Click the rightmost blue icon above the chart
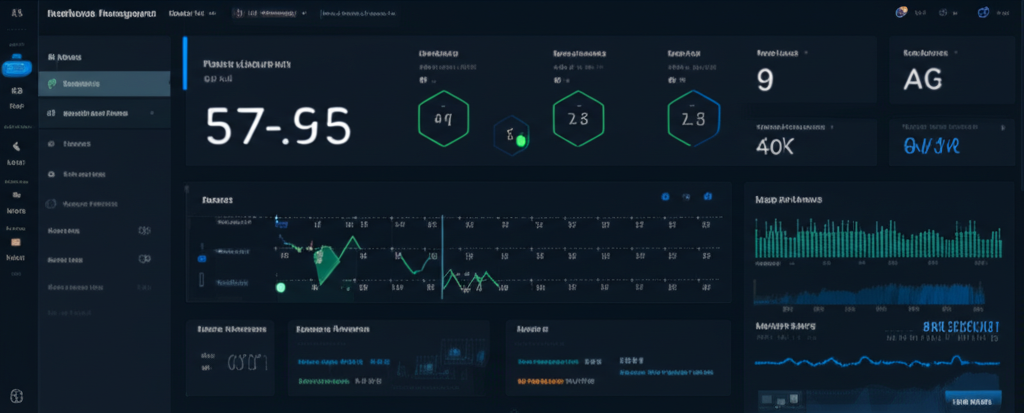Screen dimensions: 1024x413 click(708, 197)
